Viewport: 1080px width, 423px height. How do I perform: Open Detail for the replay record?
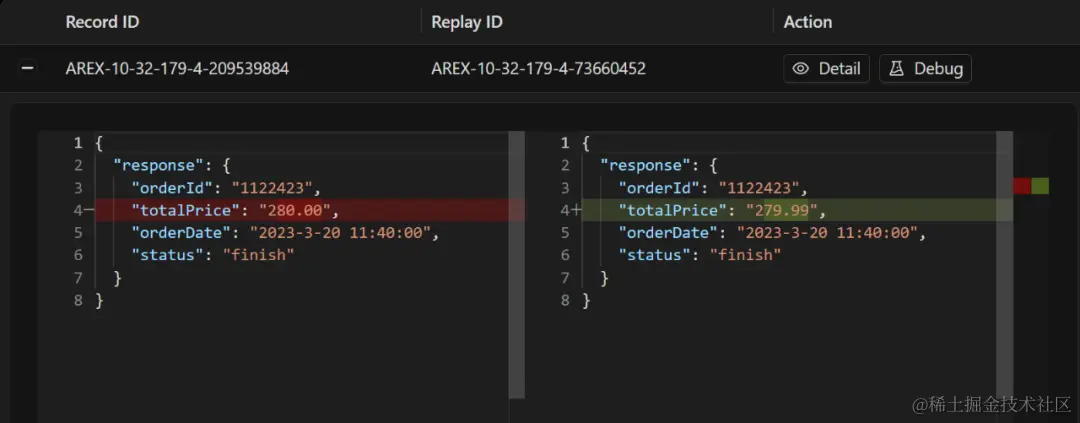click(827, 69)
